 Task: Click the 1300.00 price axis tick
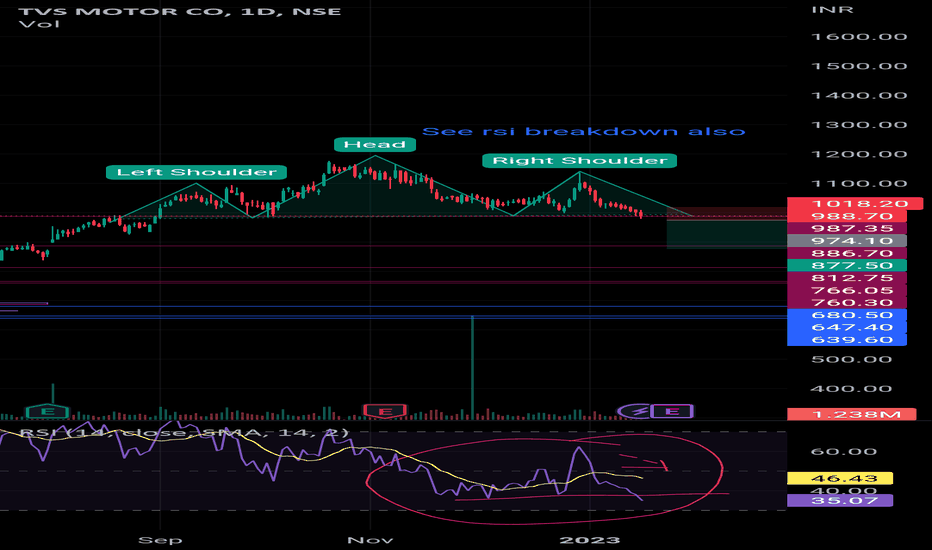[859, 125]
